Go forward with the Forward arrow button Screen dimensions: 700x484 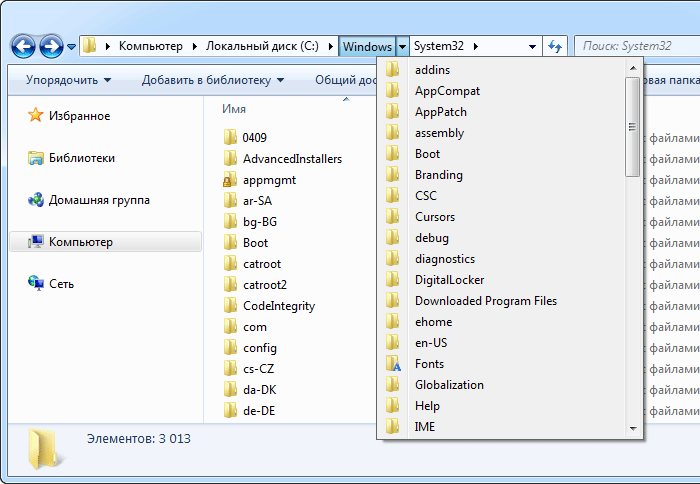(51, 46)
